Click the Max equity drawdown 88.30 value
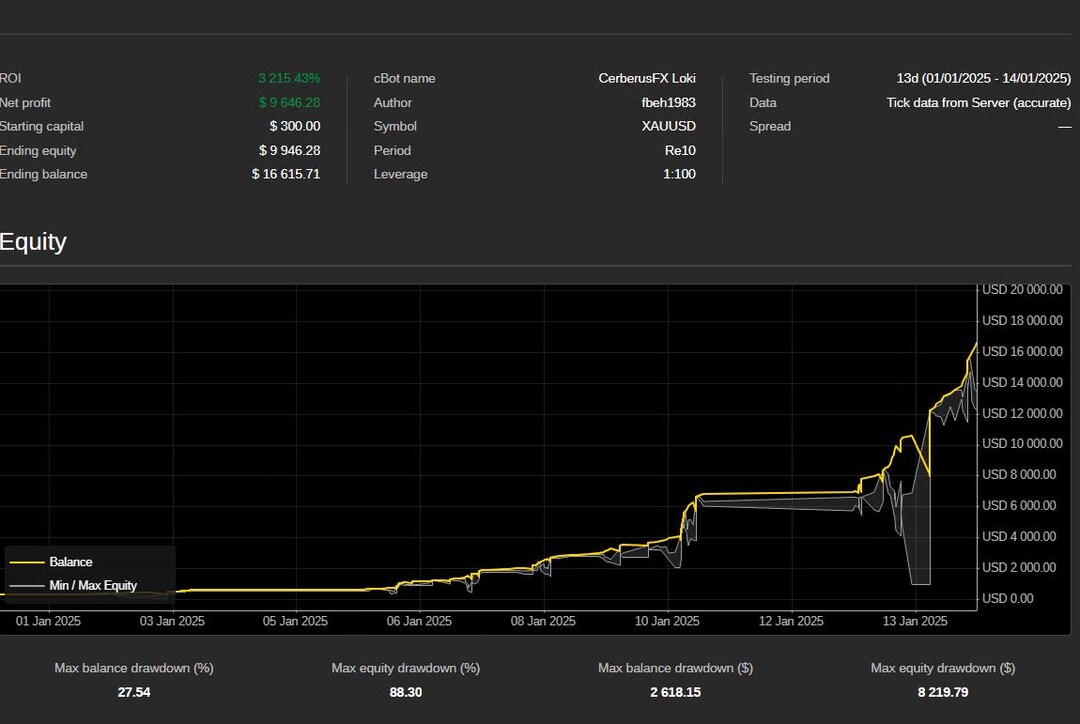 [x=405, y=692]
